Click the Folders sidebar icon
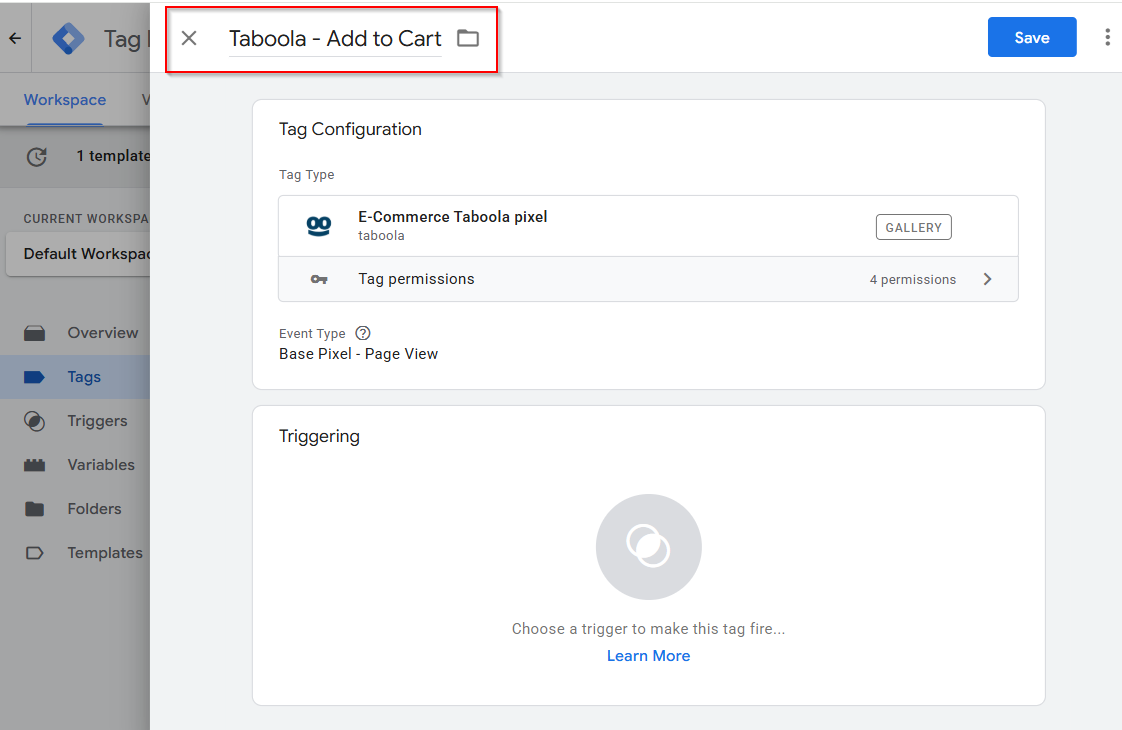 (x=34, y=509)
